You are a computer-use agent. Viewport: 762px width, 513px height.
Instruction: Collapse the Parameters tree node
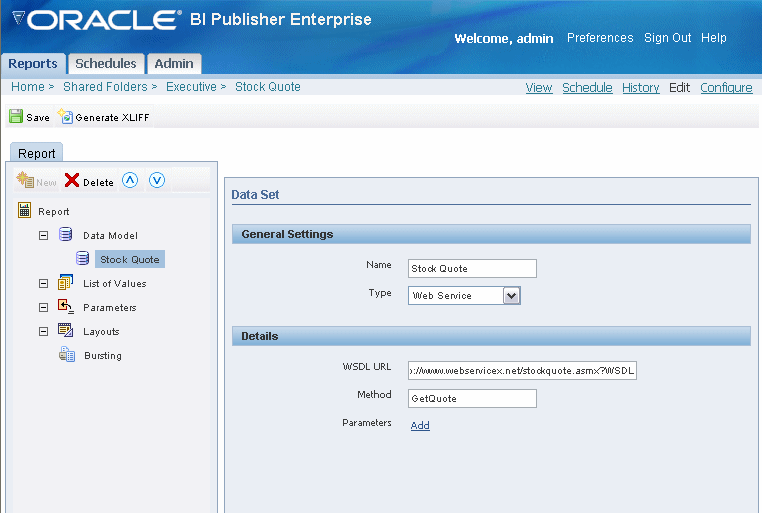[44, 308]
